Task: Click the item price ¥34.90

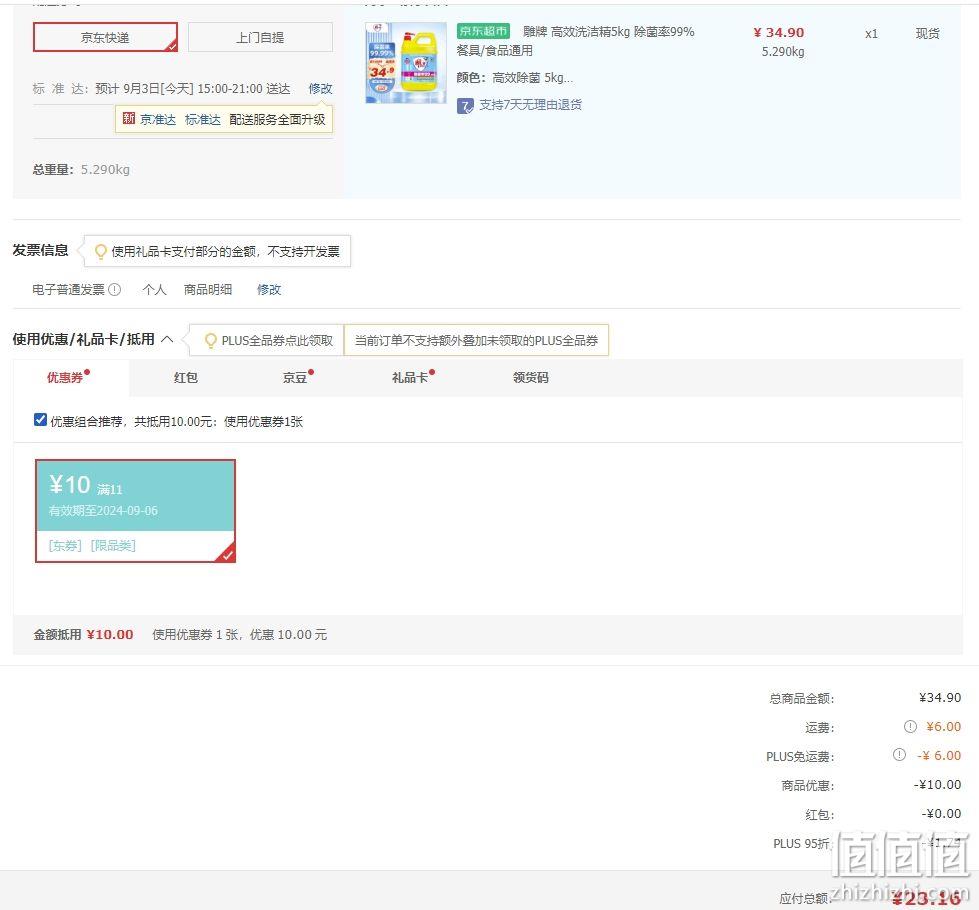Action: [779, 32]
